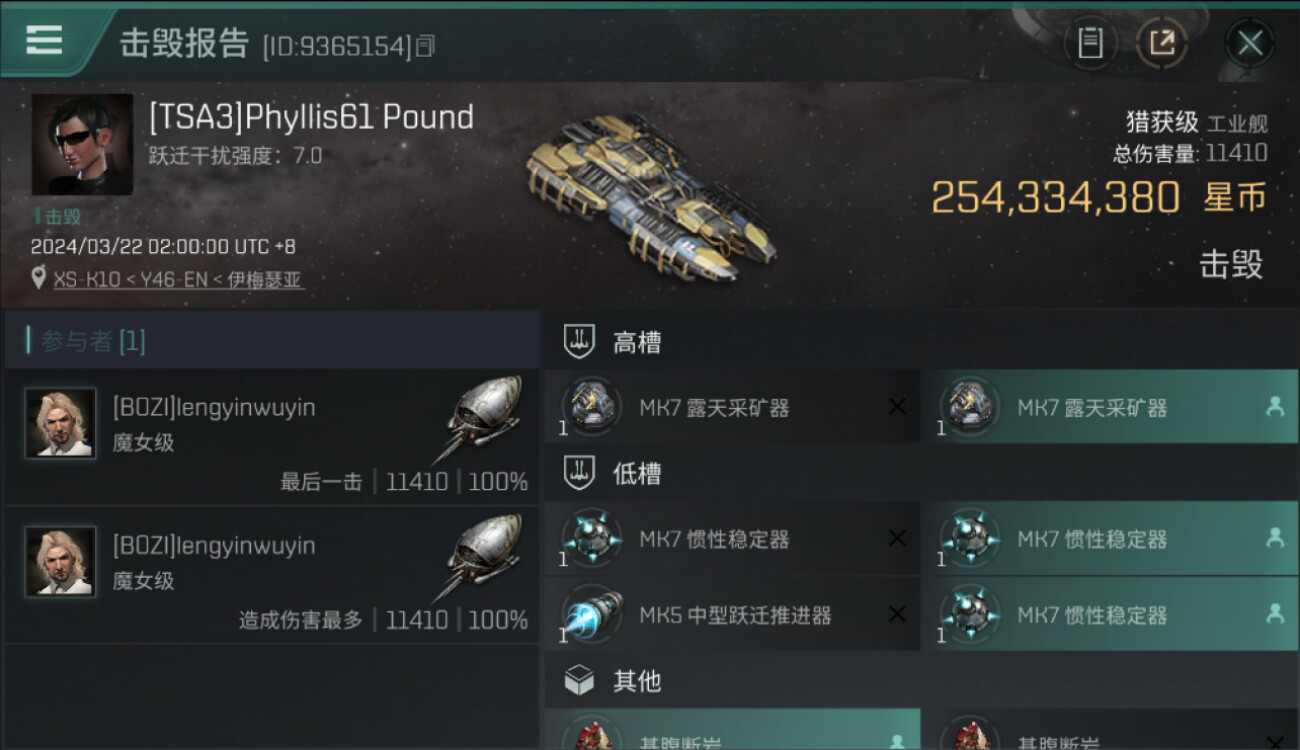Open lengyinwuyin's portrait in last-hit row
Image resolution: width=1300 pixels, height=750 pixels.
coord(61,423)
